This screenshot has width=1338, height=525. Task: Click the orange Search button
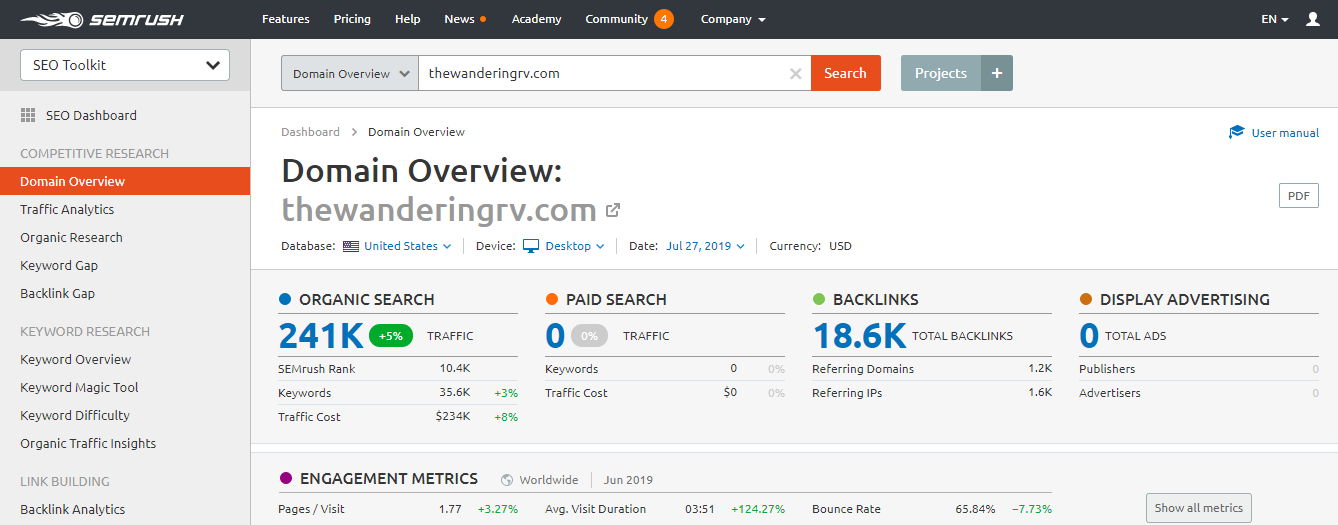[x=846, y=73]
